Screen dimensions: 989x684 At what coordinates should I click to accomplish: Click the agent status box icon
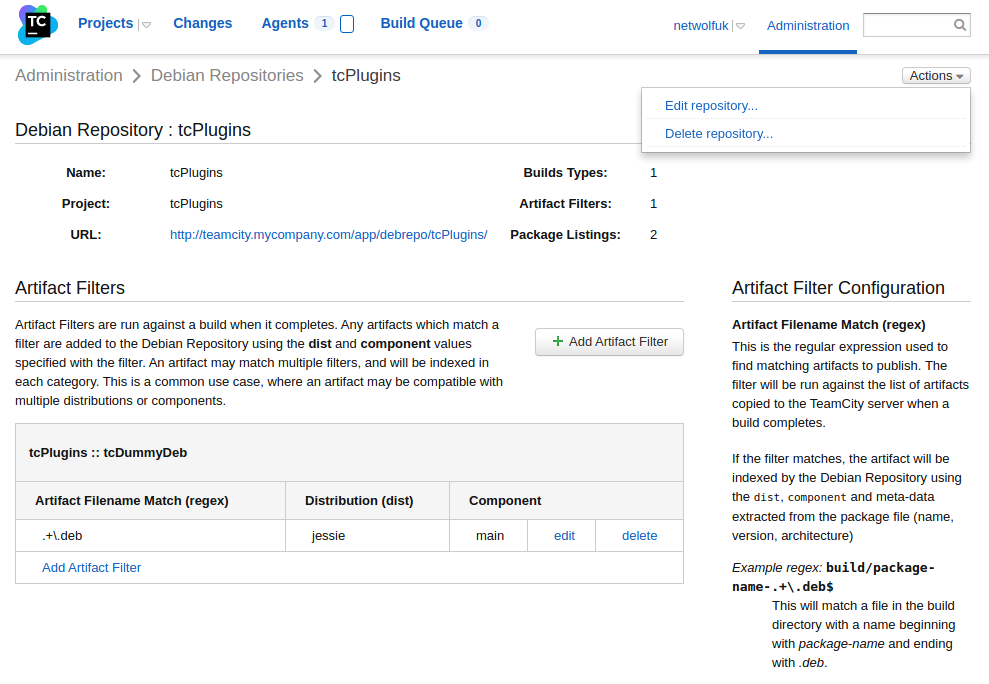click(347, 24)
